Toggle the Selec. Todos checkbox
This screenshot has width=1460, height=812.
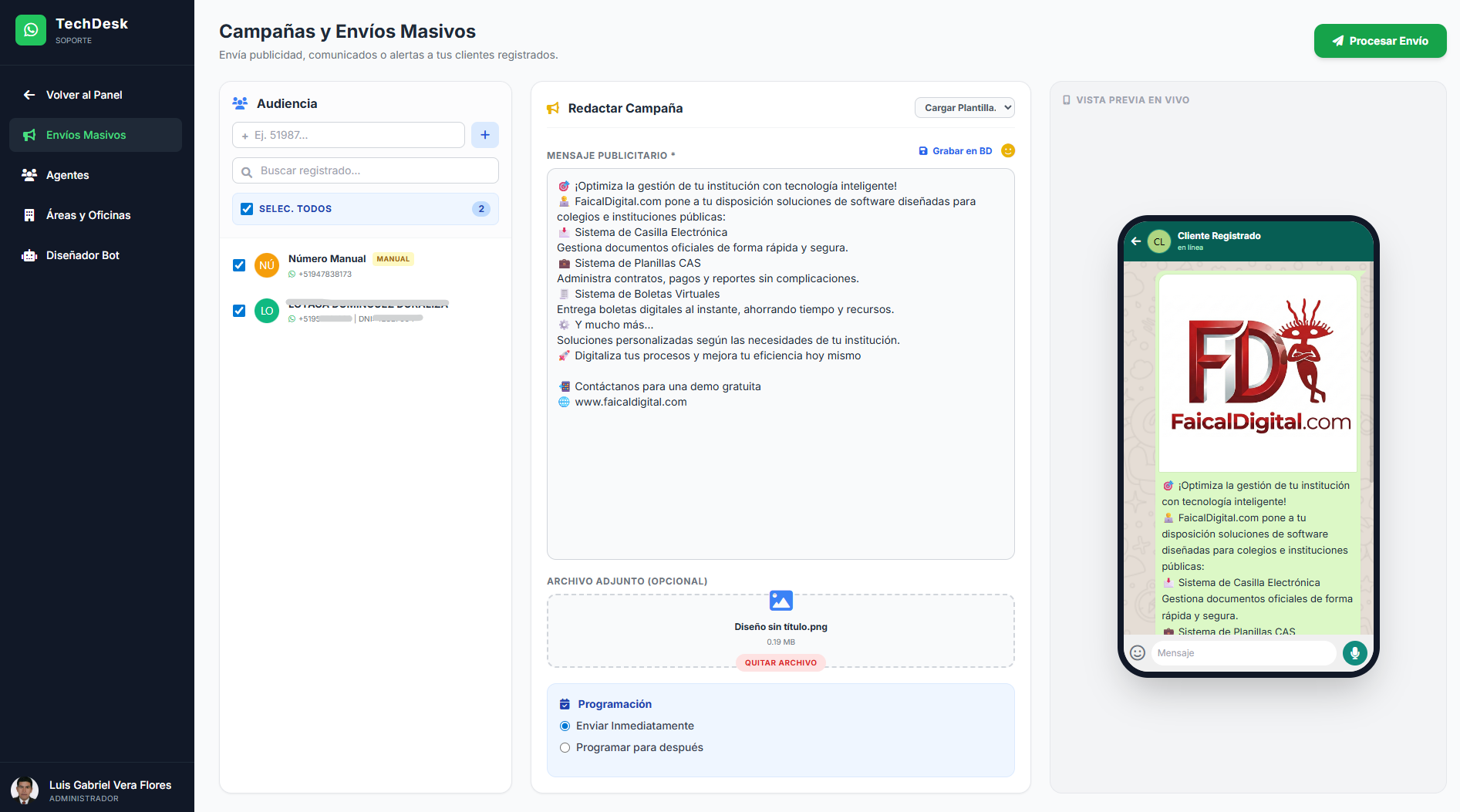coord(247,209)
